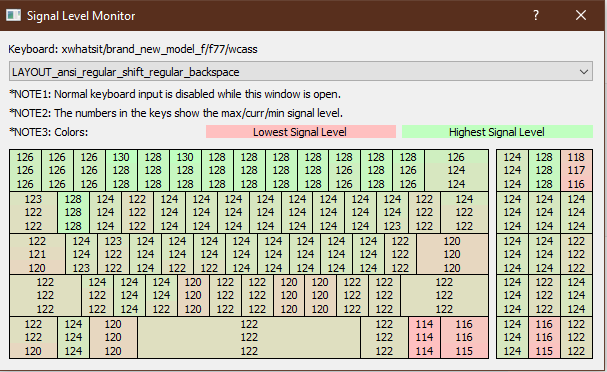Screen dimensions: 607x372
Task: Select the bright green 128/128/128 key in second row
Action: coord(73,212)
